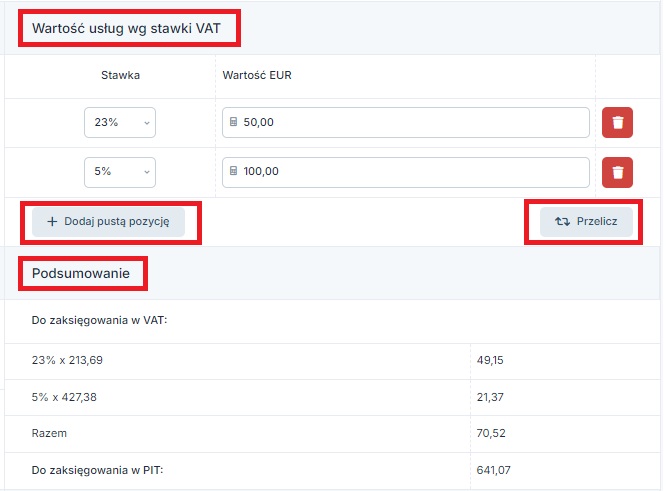This screenshot has height=491, width=666.
Task: Recalculate the totals with the Przelicz button
Action: pyautogui.click(x=586, y=222)
